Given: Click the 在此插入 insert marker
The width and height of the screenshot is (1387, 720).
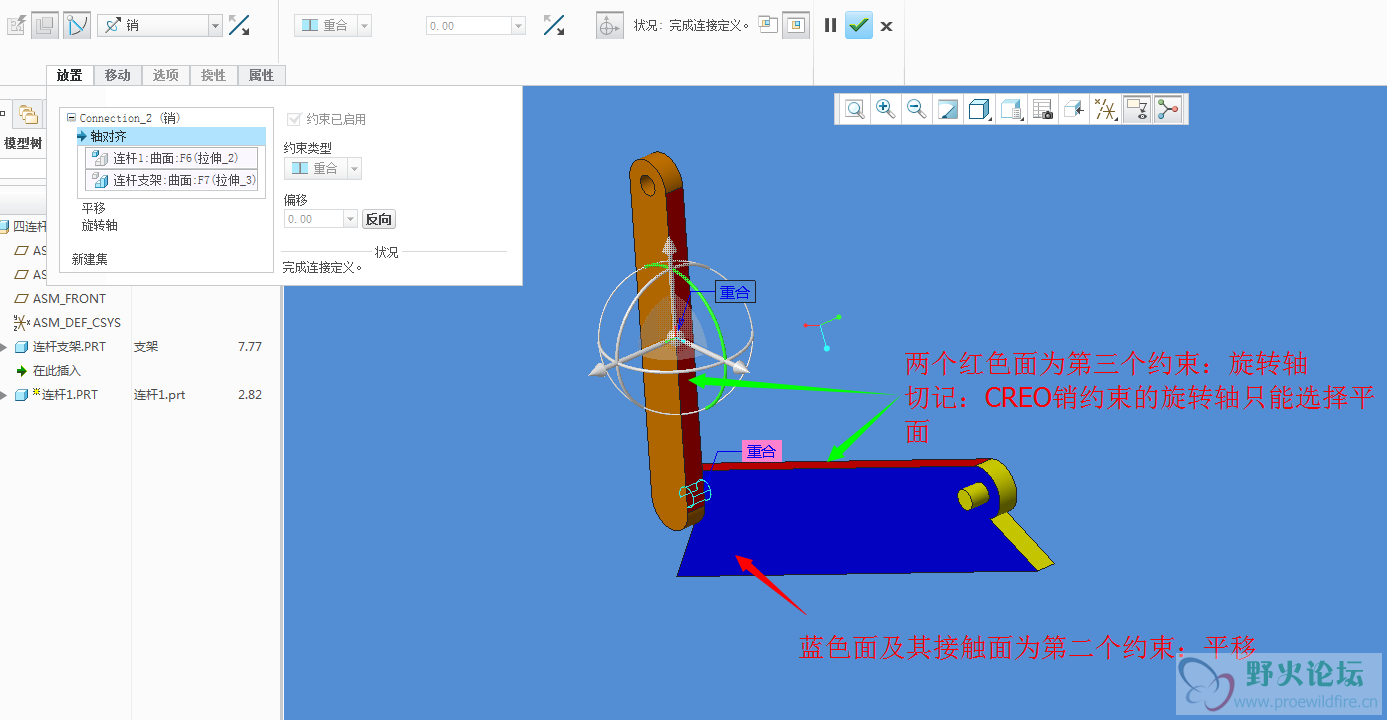Looking at the screenshot, I should pyautogui.click(x=56, y=371).
